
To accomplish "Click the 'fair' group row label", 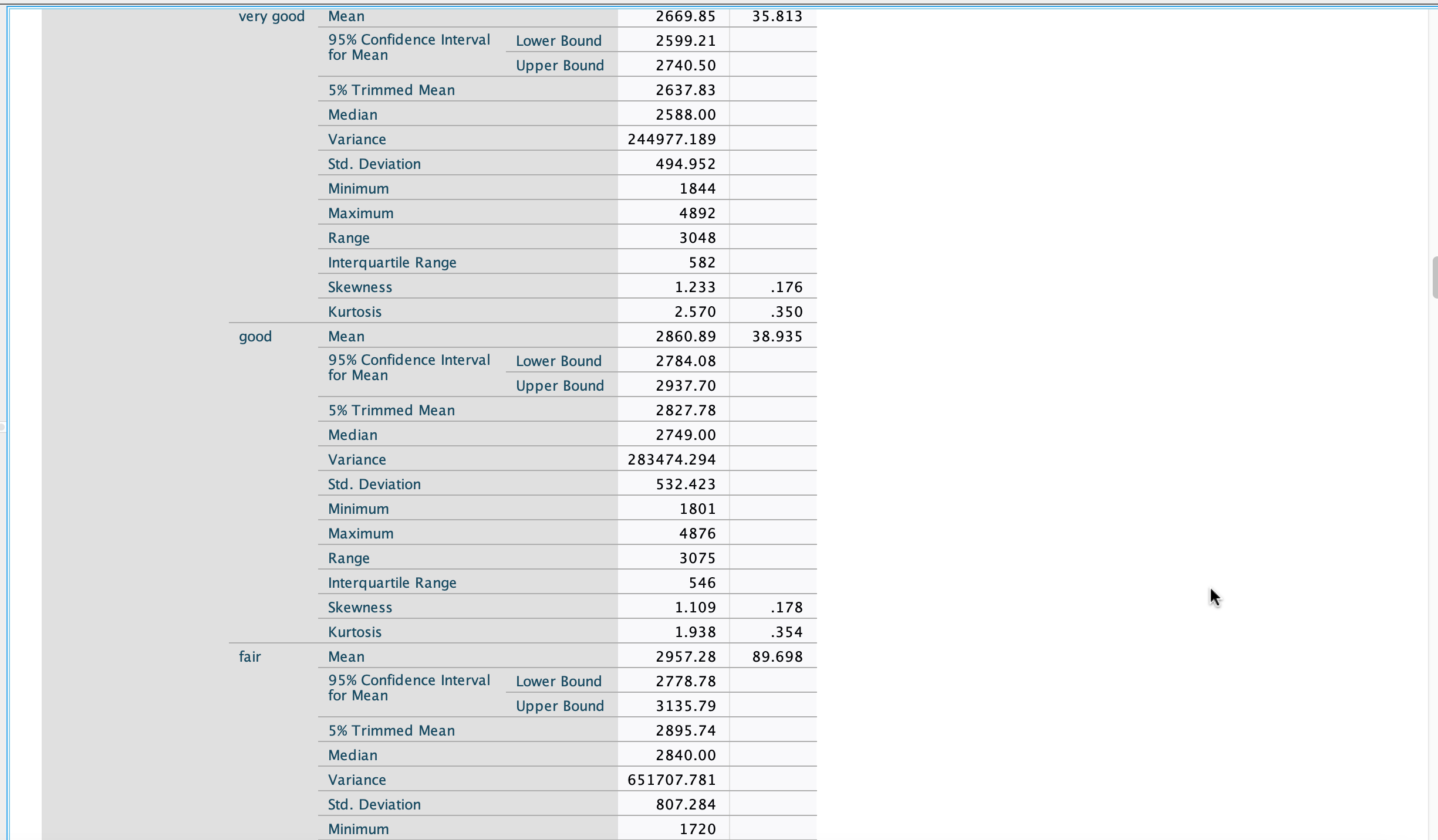I will [249, 657].
